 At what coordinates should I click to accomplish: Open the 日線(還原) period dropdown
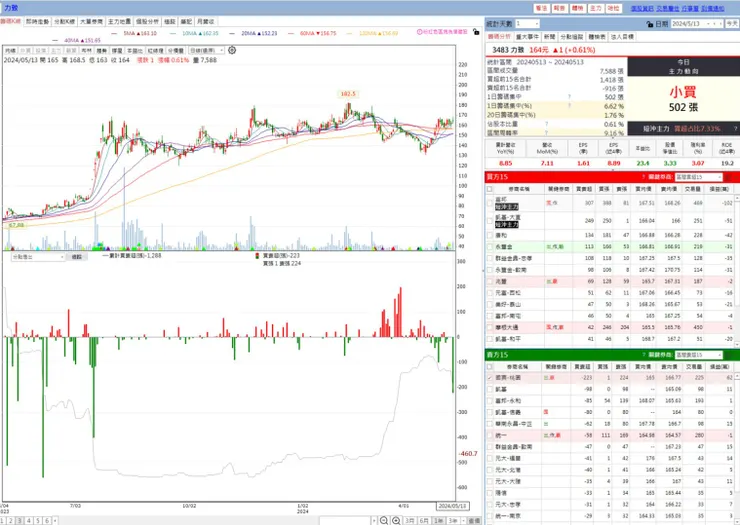pos(207,50)
